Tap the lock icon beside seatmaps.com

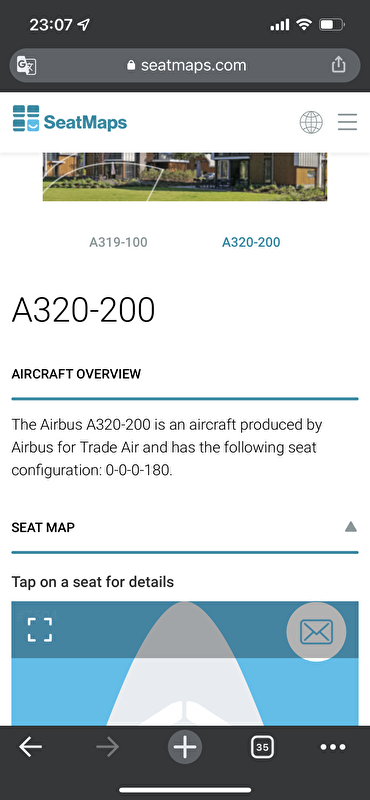pos(131,65)
